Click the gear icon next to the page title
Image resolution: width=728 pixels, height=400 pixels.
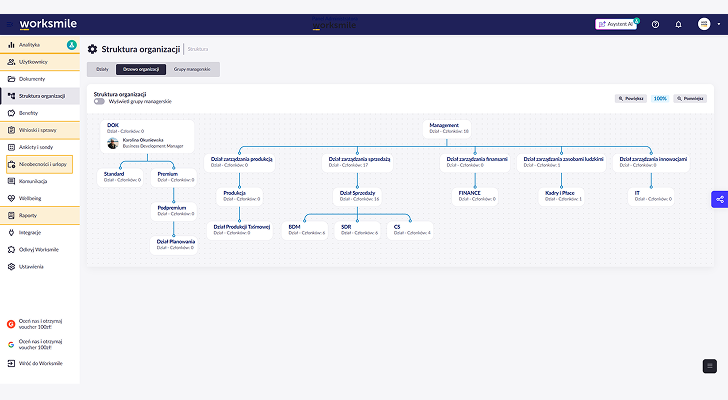[x=92, y=49]
